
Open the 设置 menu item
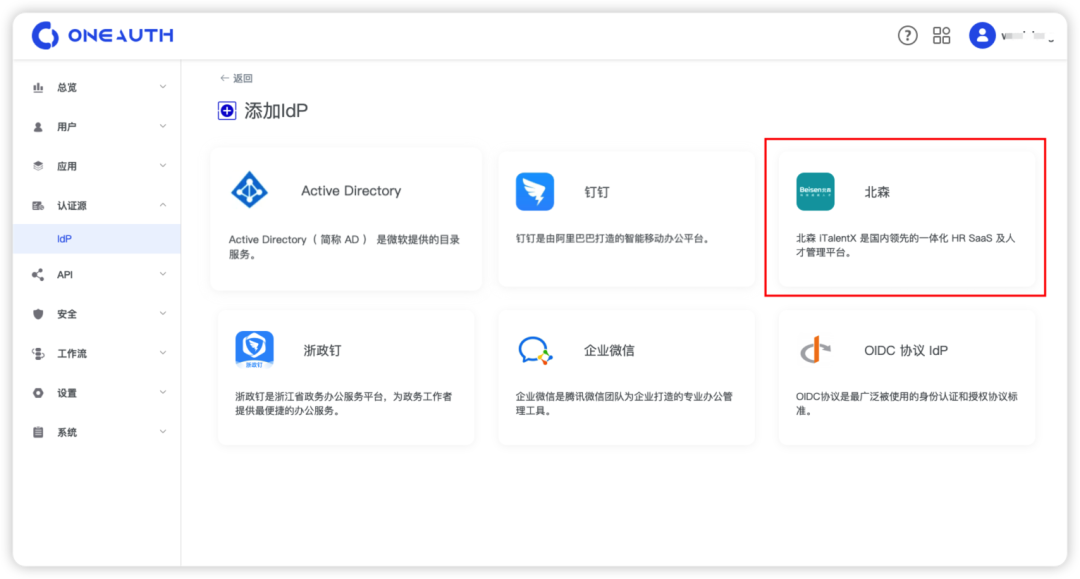pos(97,393)
